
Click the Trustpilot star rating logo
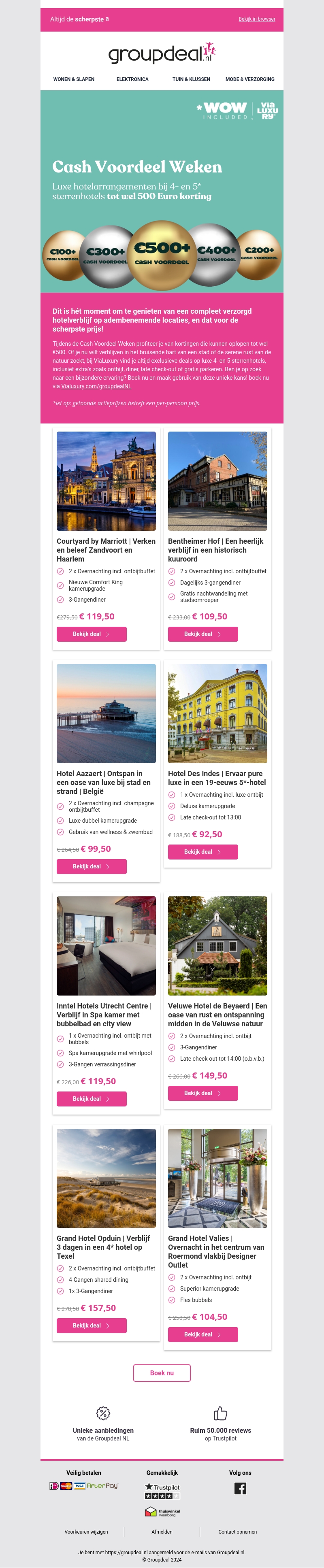coord(162,1491)
